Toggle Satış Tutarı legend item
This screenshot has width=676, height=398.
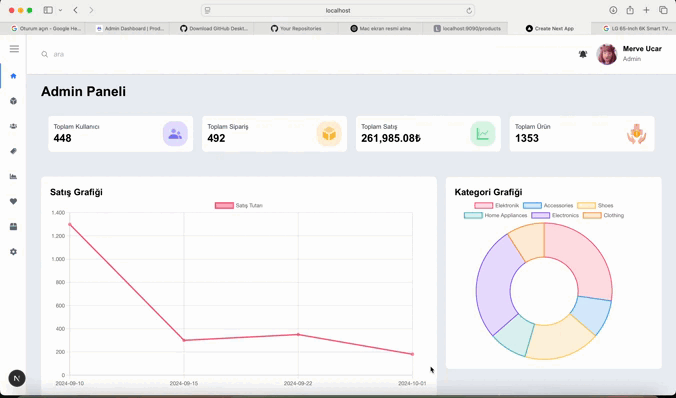tap(239, 206)
